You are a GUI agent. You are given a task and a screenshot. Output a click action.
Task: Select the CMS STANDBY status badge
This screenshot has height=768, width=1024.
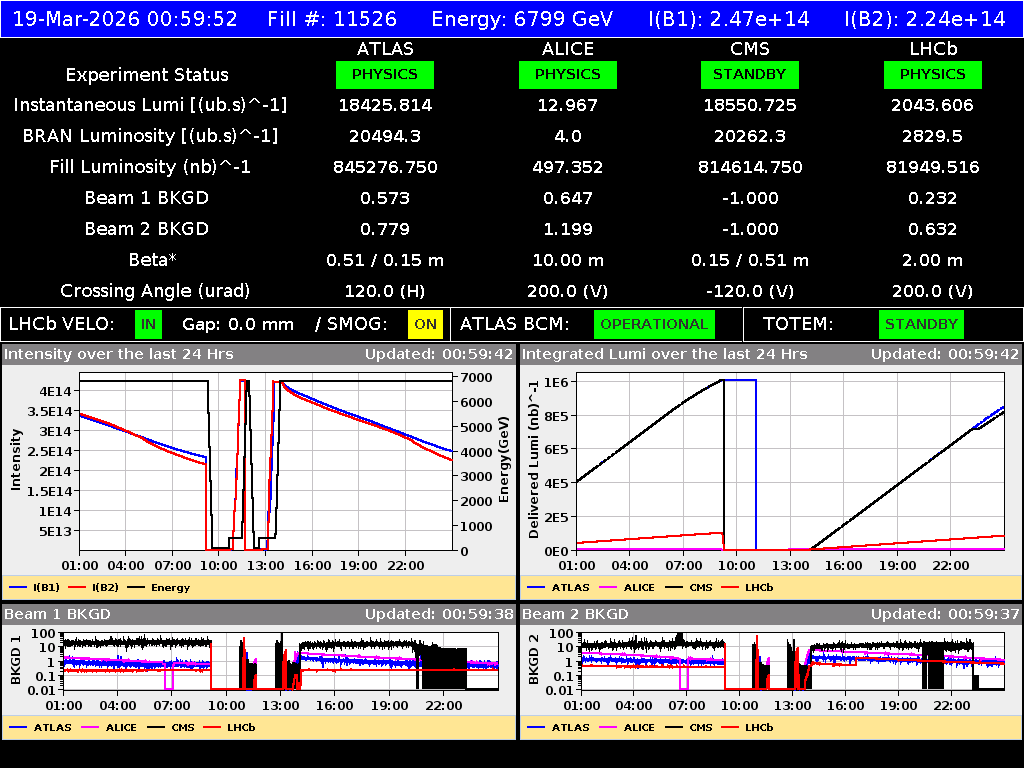pos(750,74)
